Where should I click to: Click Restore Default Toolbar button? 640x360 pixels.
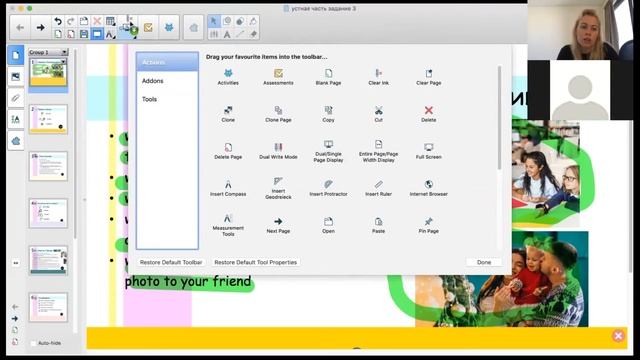click(171, 262)
